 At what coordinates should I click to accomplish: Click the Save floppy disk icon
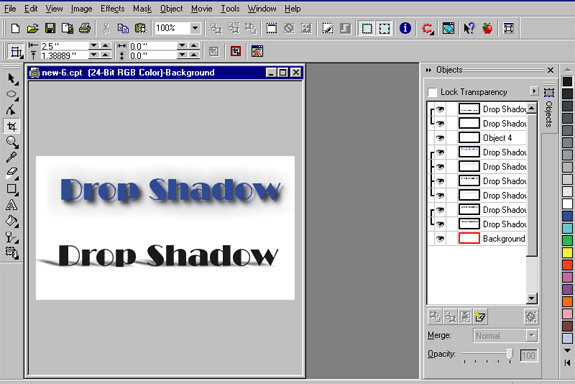tap(50, 28)
